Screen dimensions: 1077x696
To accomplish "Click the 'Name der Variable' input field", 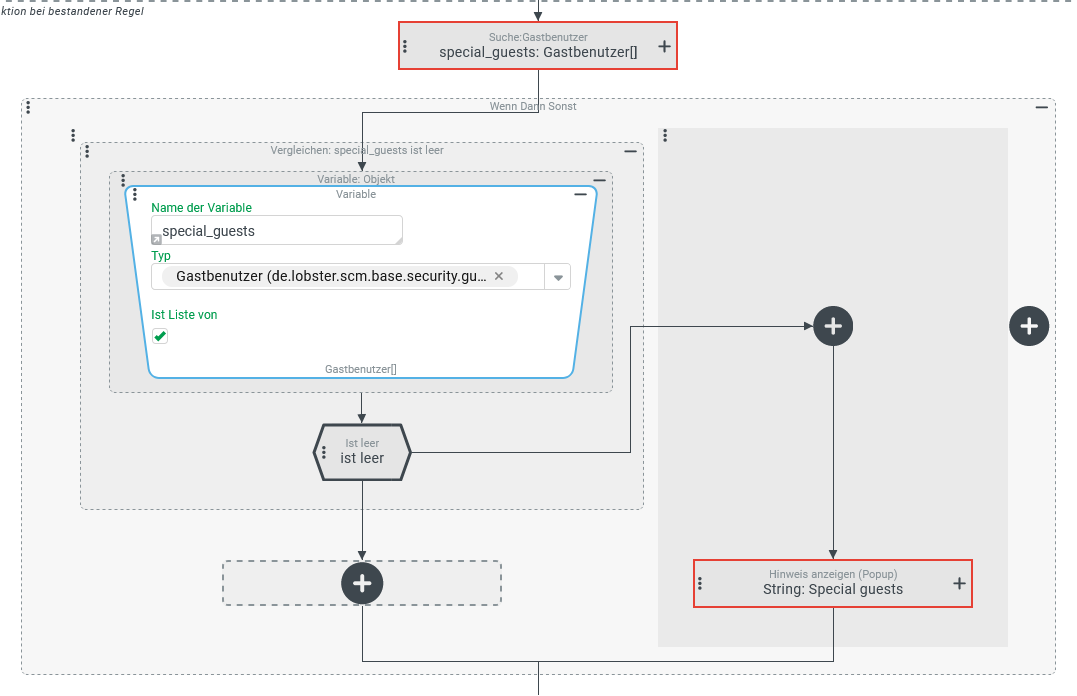I will tap(277, 231).
